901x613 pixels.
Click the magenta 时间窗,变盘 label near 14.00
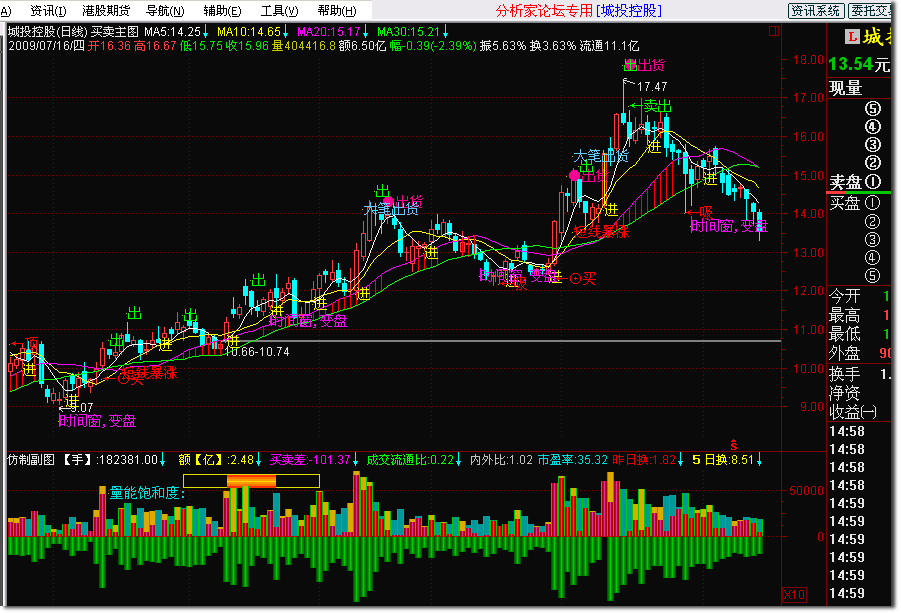point(728,226)
